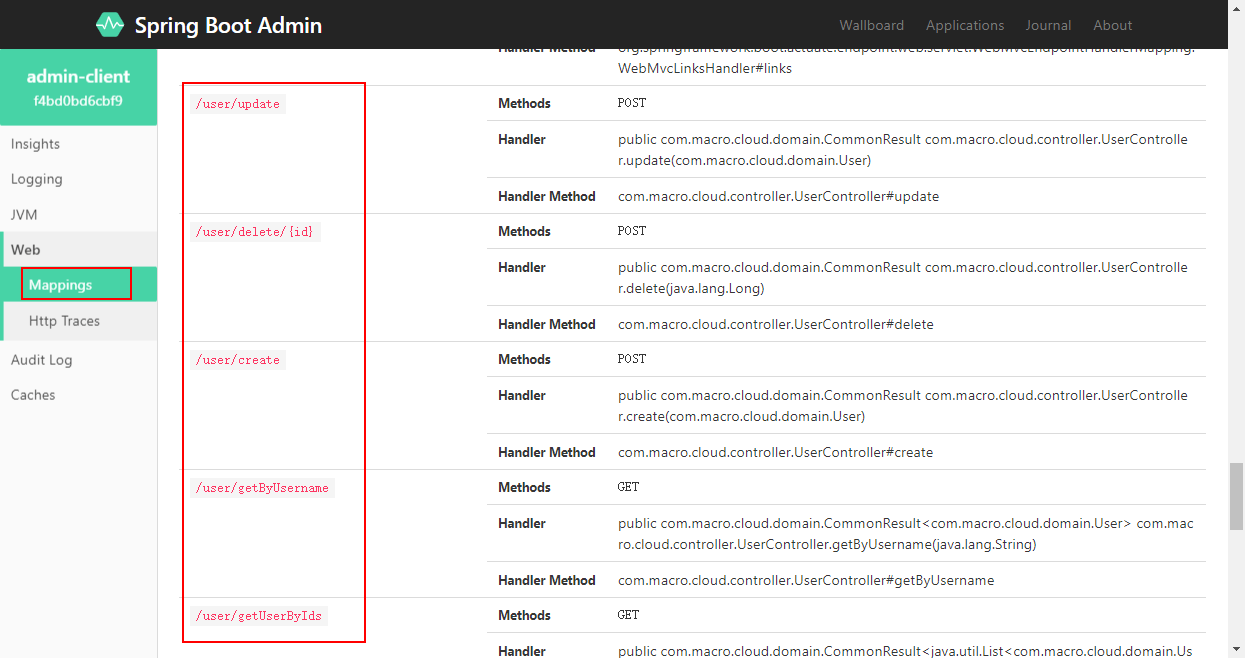Select the admin-client instance header
1245x658 pixels.
[x=78, y=87]
